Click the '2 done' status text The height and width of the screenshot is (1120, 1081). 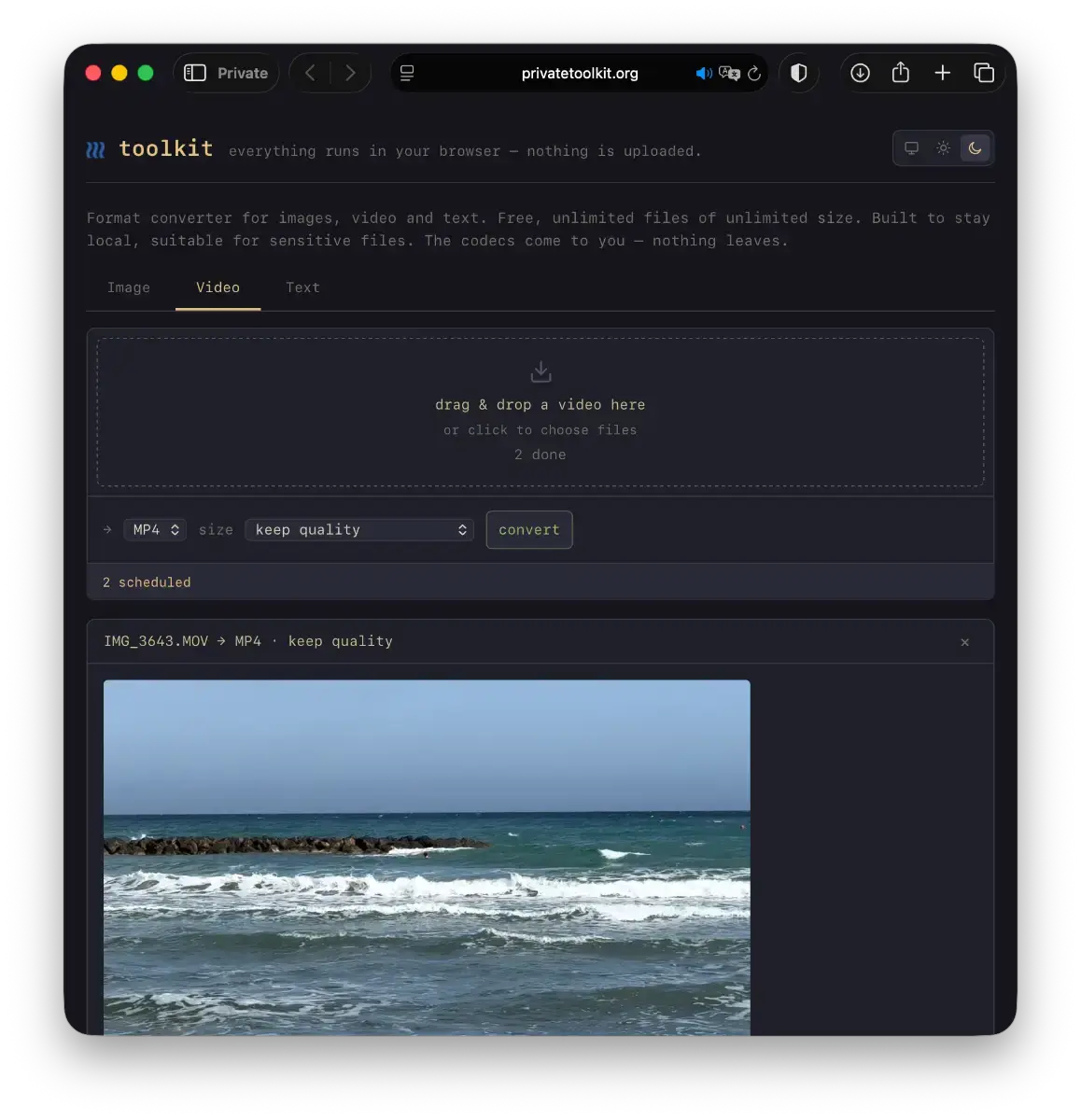[x=540, y=455]
